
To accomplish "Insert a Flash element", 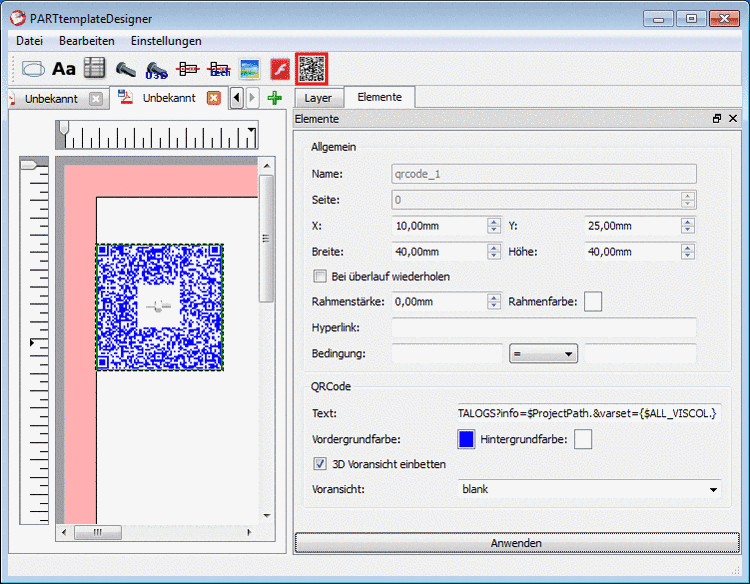I will click(x=280, y=69).
